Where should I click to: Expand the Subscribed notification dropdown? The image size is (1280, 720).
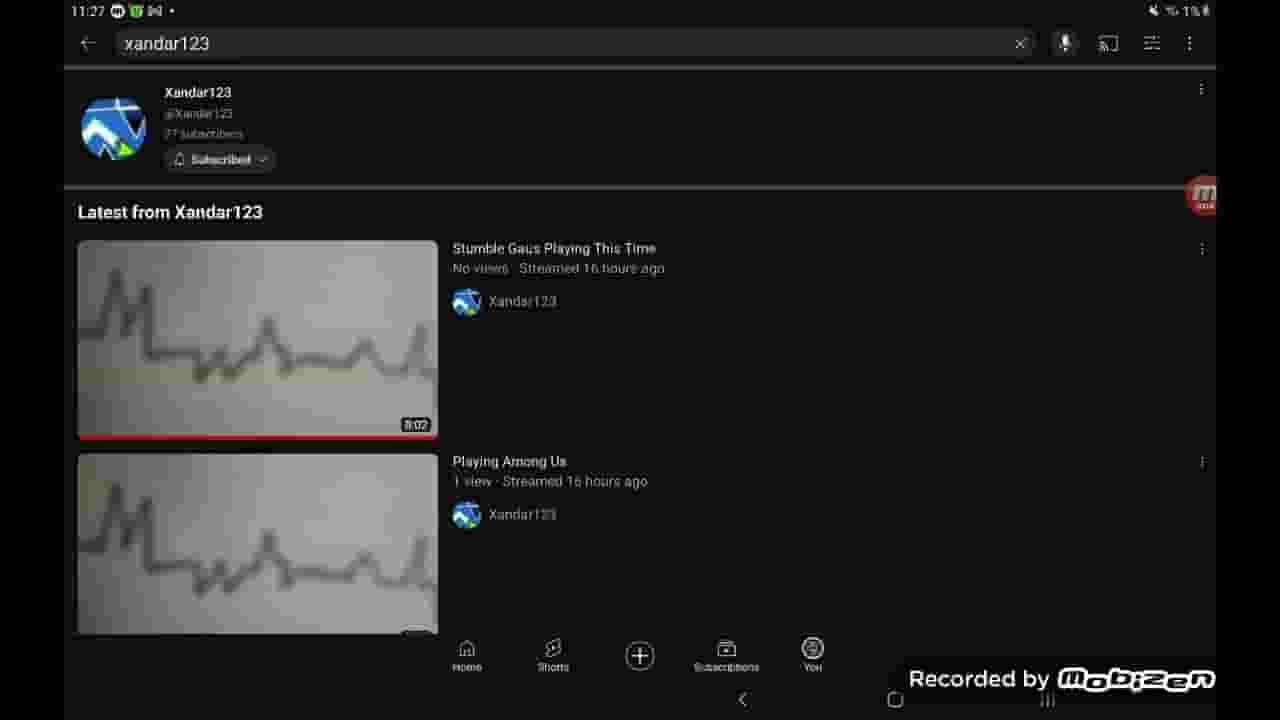(x=220, y=160)
